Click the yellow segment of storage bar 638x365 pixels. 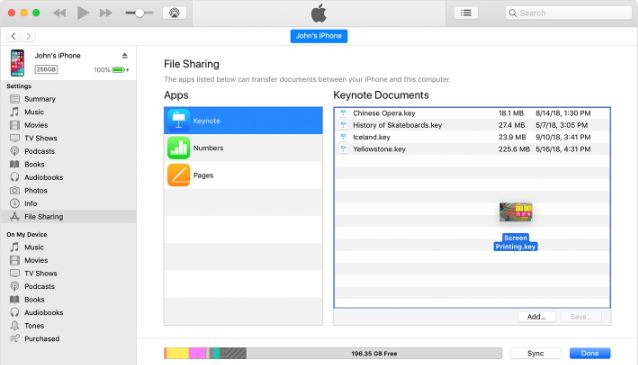(x=178, y=353)
